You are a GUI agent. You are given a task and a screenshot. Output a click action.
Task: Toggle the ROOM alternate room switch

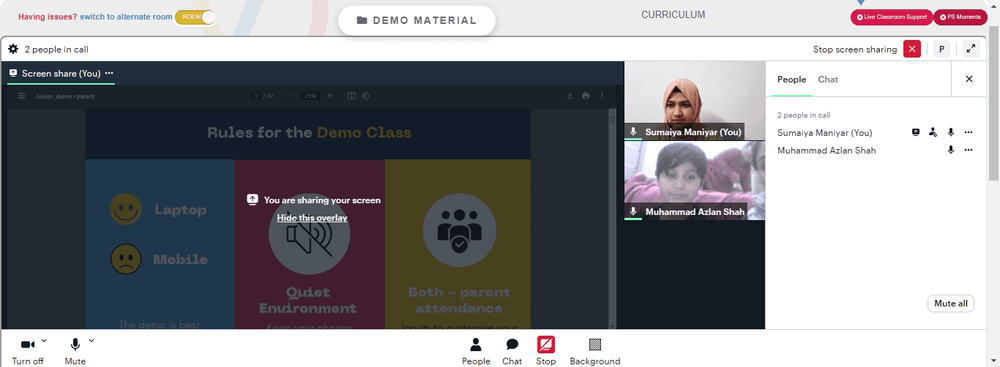point(195,17)
